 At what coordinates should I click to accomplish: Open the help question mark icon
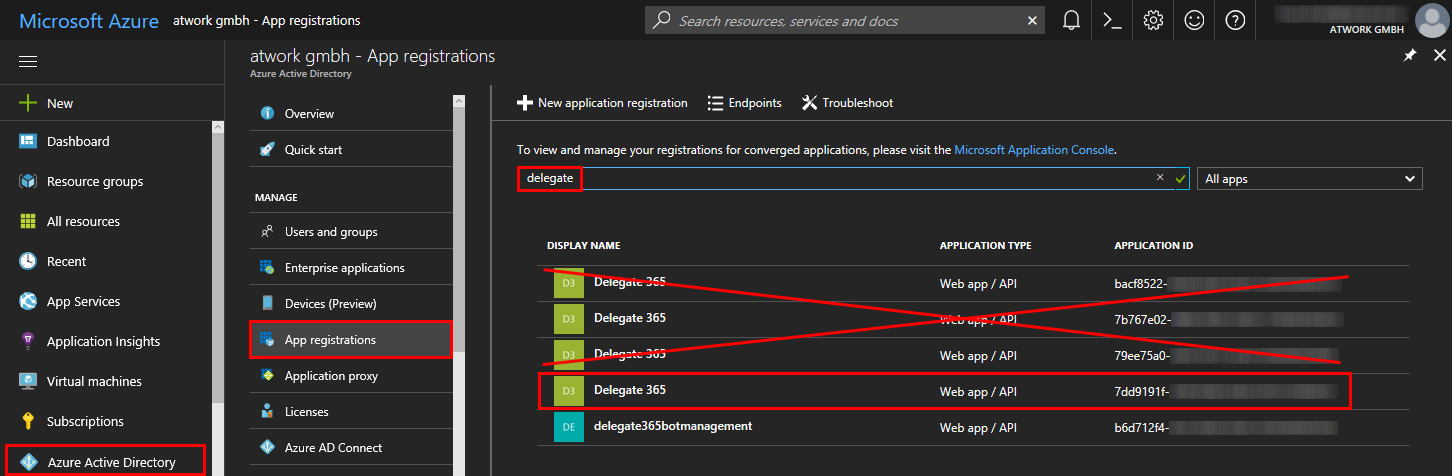coord(1235,20)
